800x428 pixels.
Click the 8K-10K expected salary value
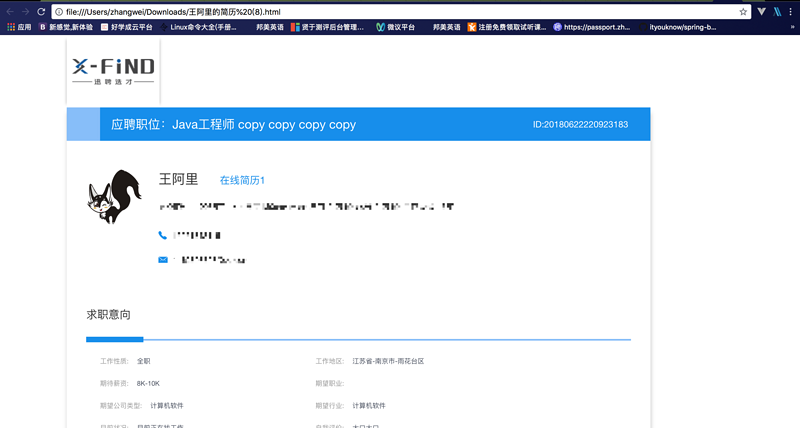(x=148, y=384)
